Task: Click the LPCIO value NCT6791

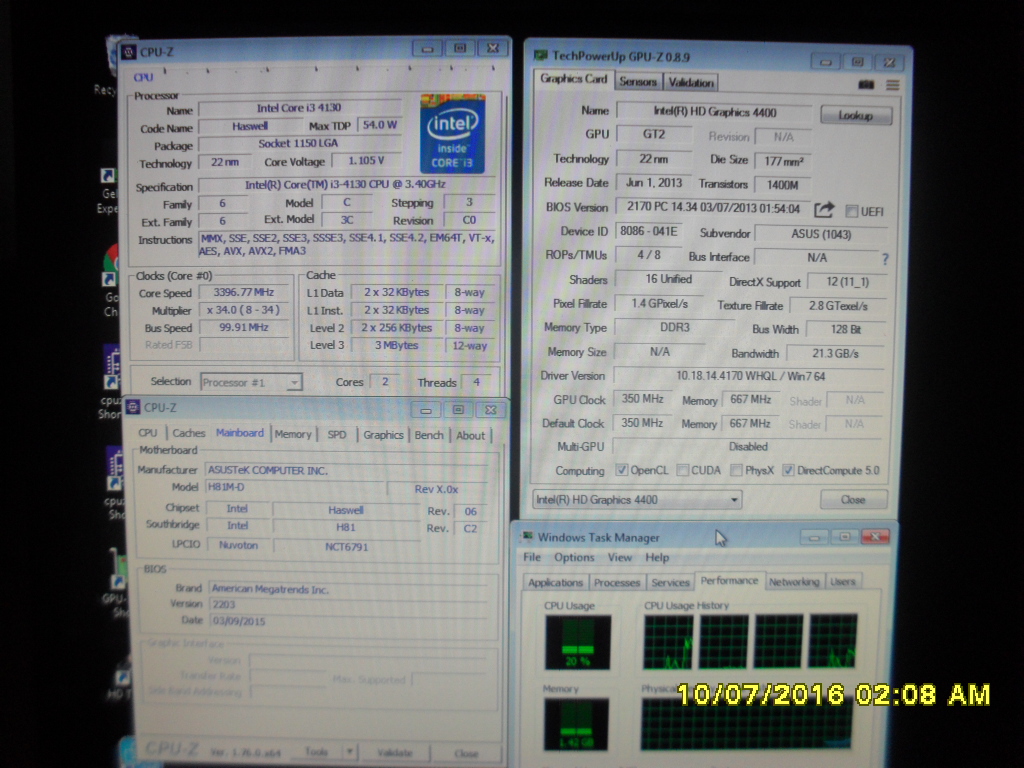Action: click(346, 547)
